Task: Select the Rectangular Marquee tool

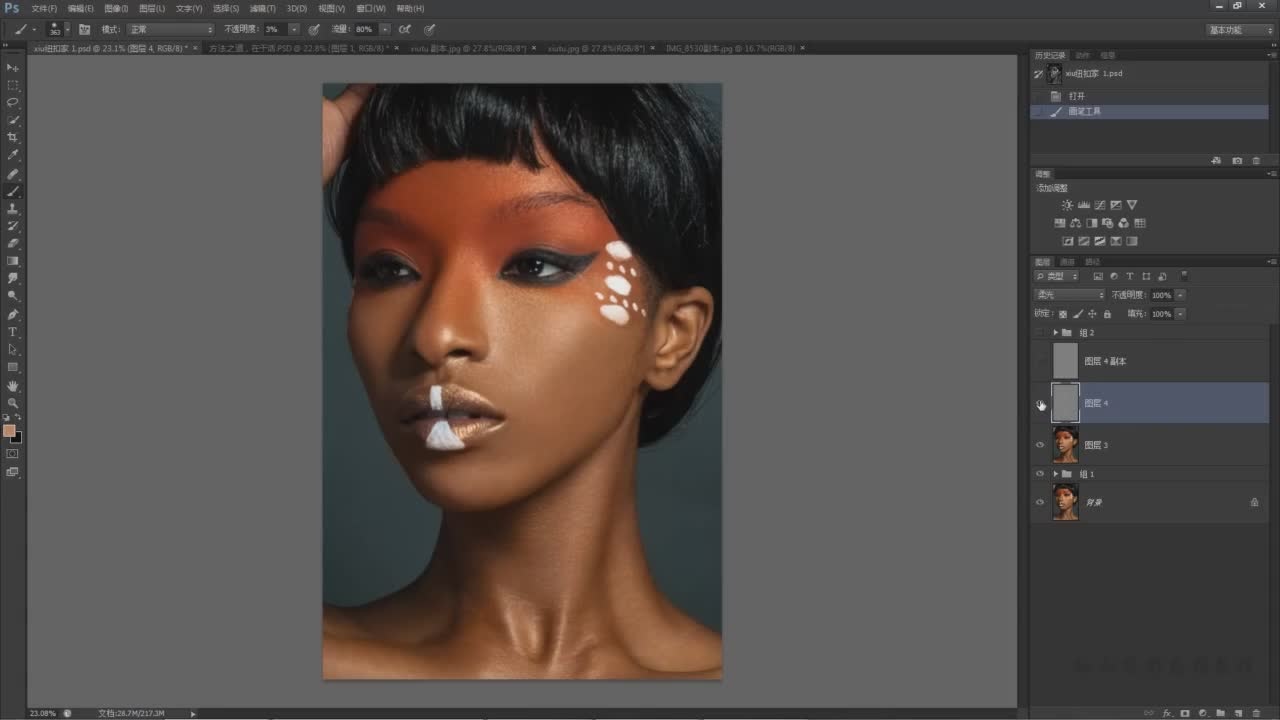Action: pyautogui.click(x=13, y=85)
